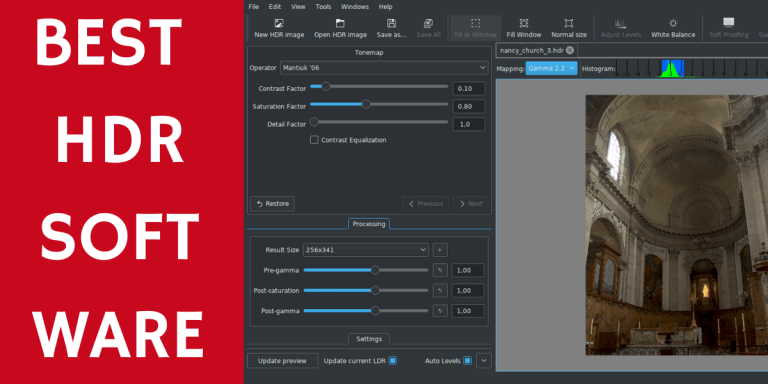Switch to Normal size view icon
The width and height of the screenshot is (768, 384).
click(x=569, y=23)
